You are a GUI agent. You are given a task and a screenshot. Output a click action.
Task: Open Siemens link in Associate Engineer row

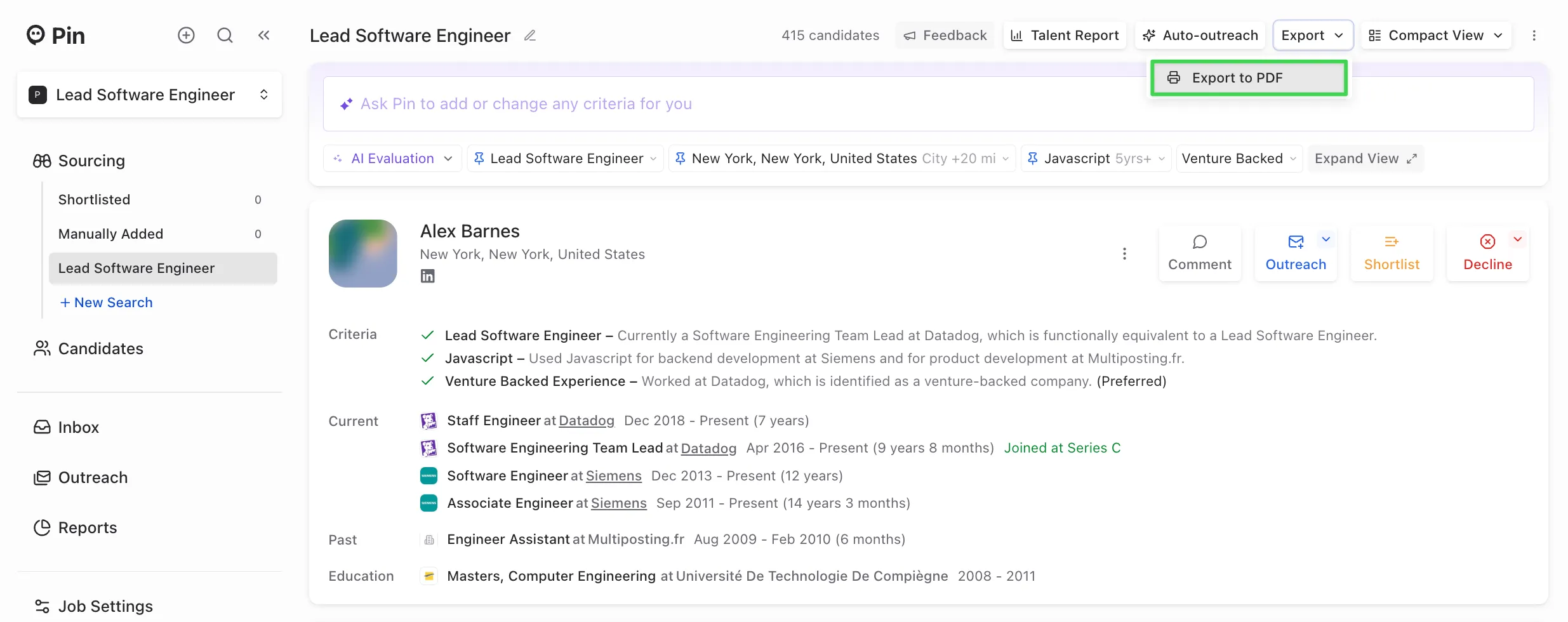[x=619, y=503]
